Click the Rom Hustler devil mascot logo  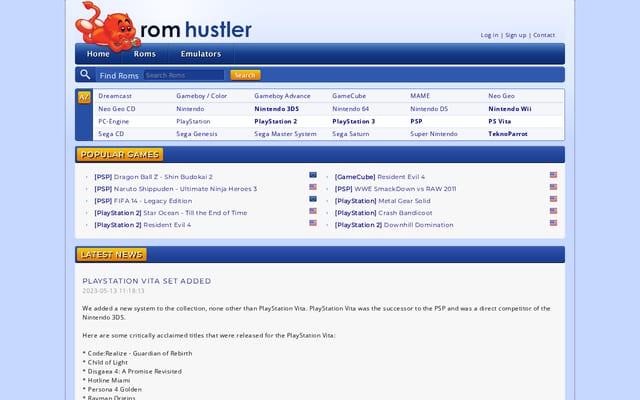click(108, 27)
